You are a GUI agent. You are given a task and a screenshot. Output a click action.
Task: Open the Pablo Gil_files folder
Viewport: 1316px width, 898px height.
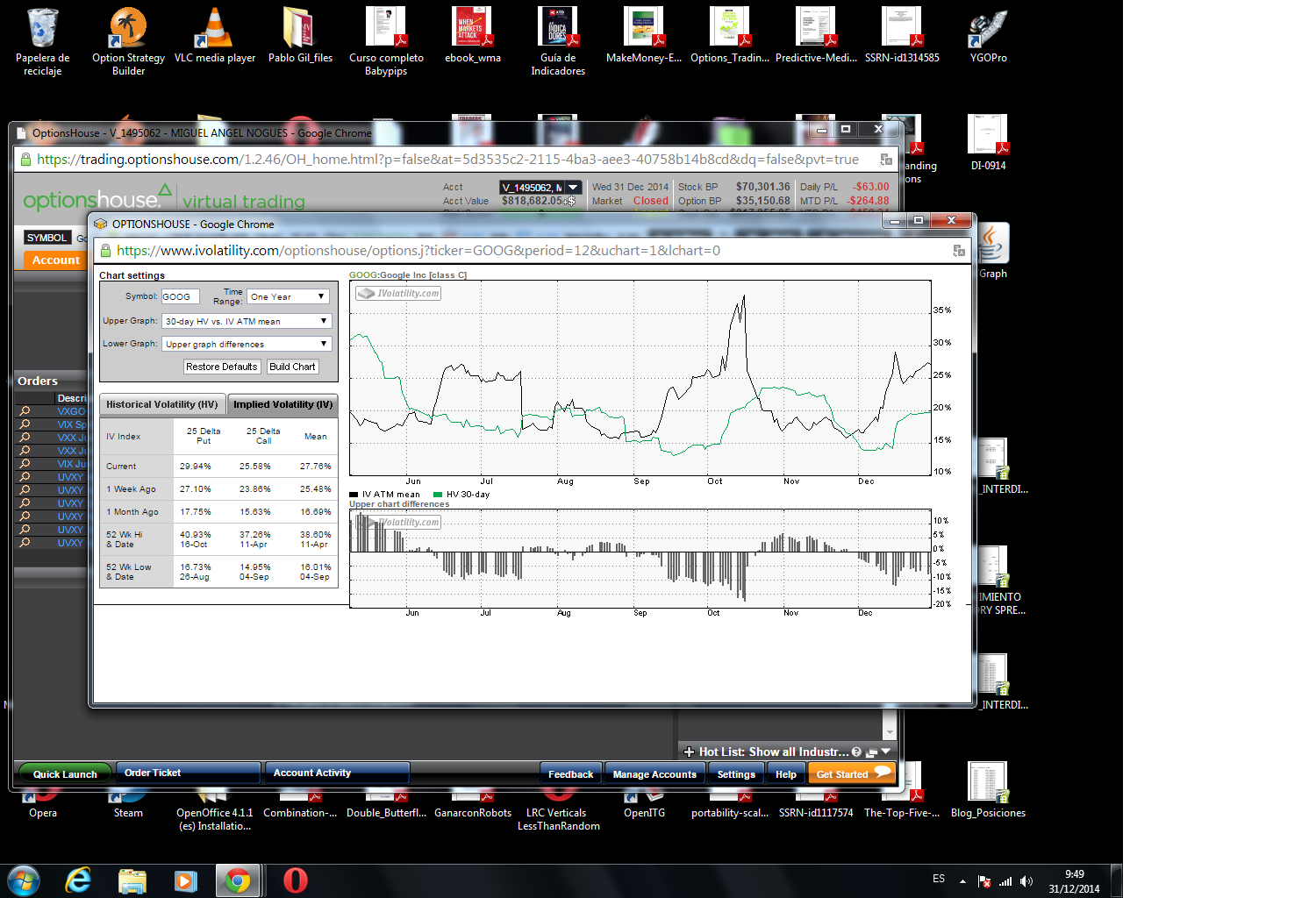tap(300, 36)
